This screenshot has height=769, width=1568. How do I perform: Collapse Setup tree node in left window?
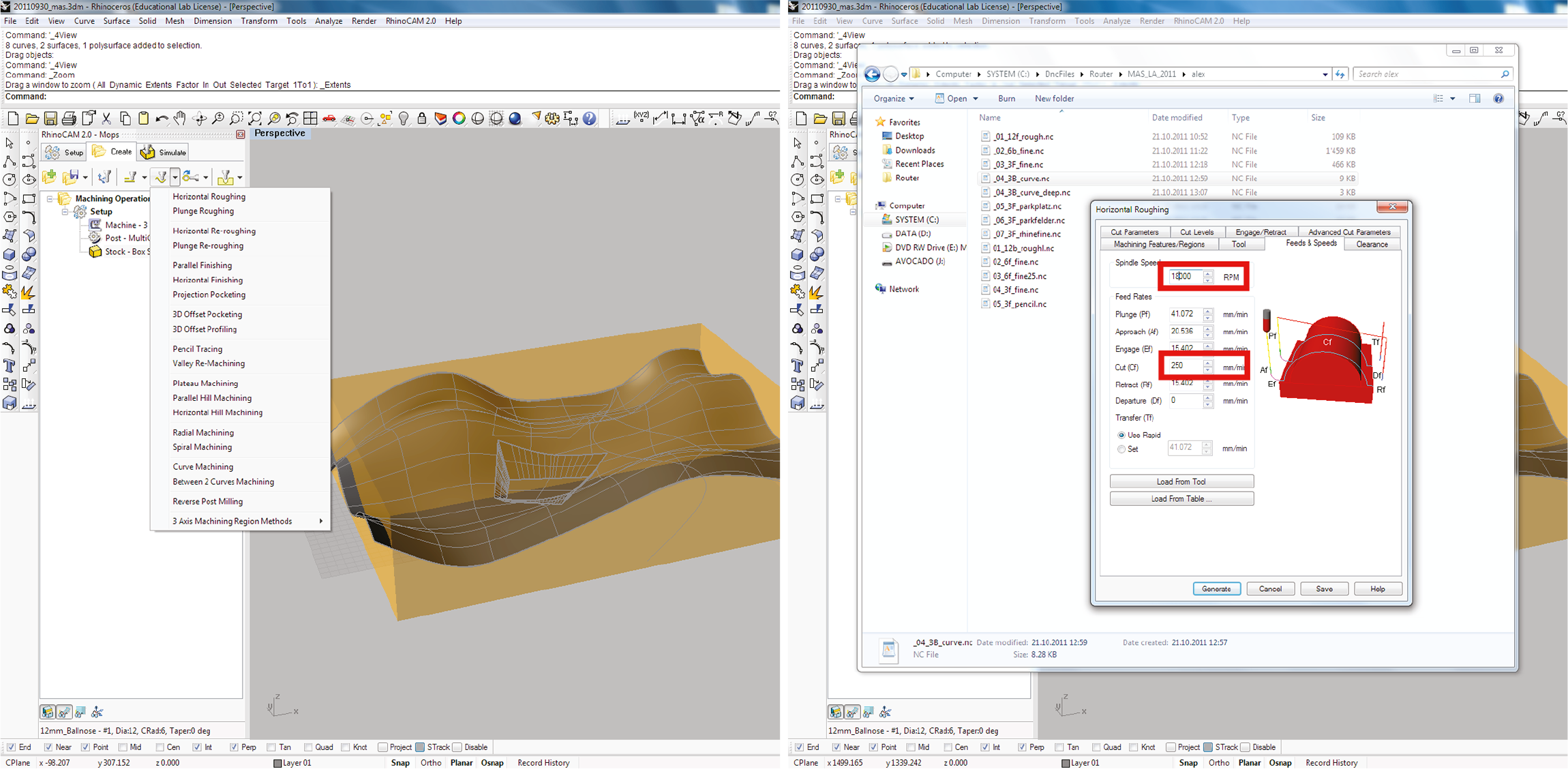tap(65, 212)
